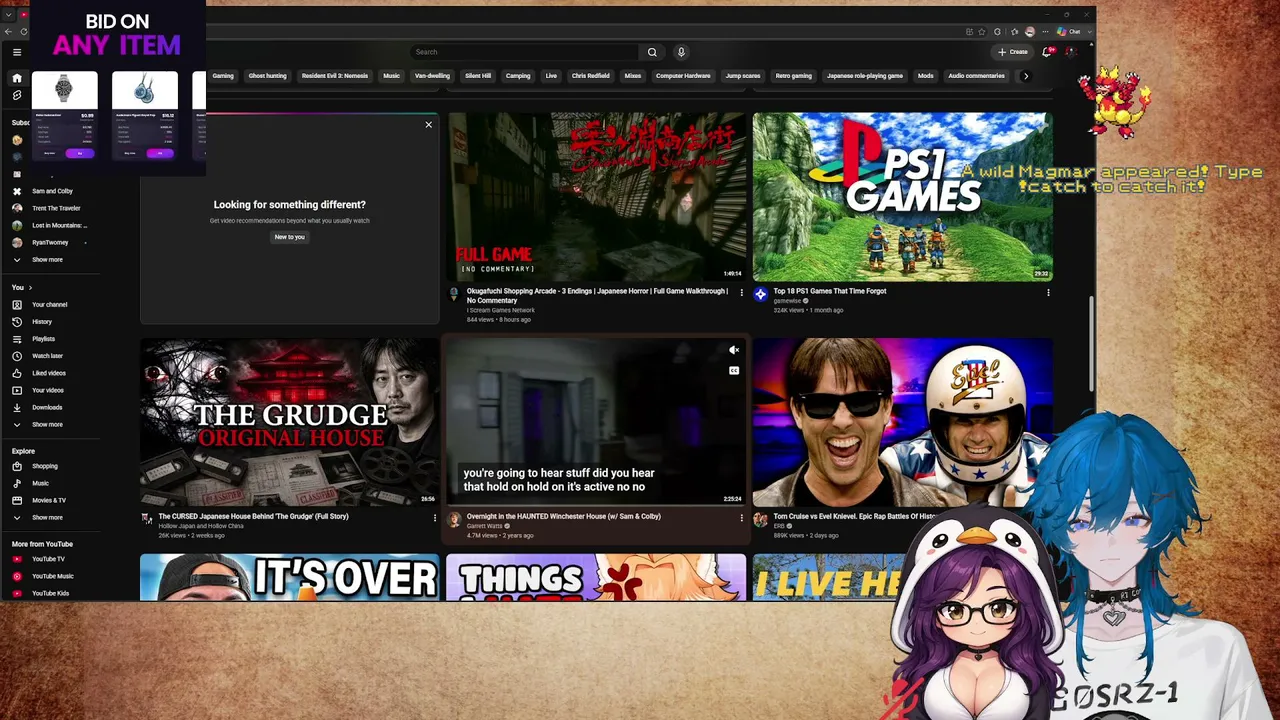The width and height of the screenshot is (1280, 720).
Task: Open options menu for The Grudge video
Action: pyautogui.click(x=434, y=518)
